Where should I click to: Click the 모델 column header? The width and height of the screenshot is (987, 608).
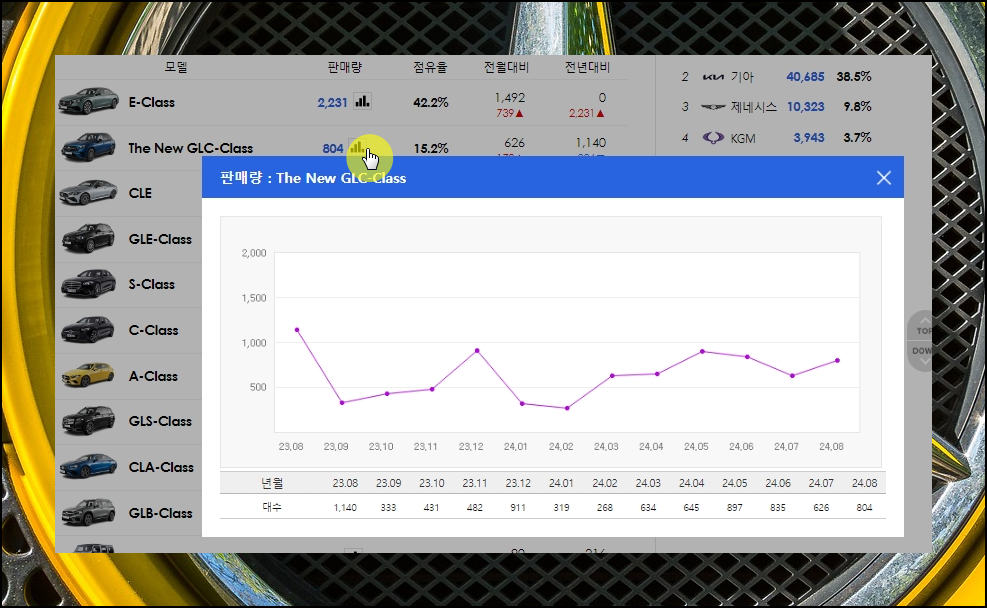point(176,67)
